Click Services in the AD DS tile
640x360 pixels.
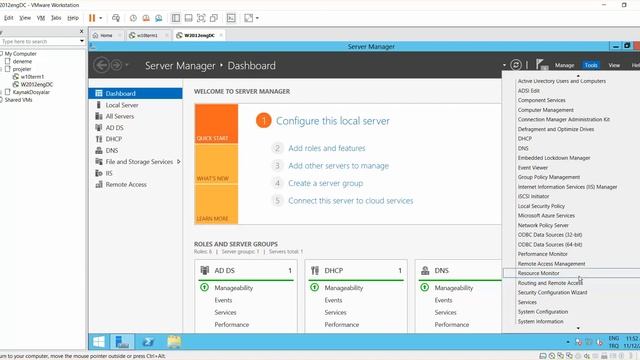coord(225,312)
